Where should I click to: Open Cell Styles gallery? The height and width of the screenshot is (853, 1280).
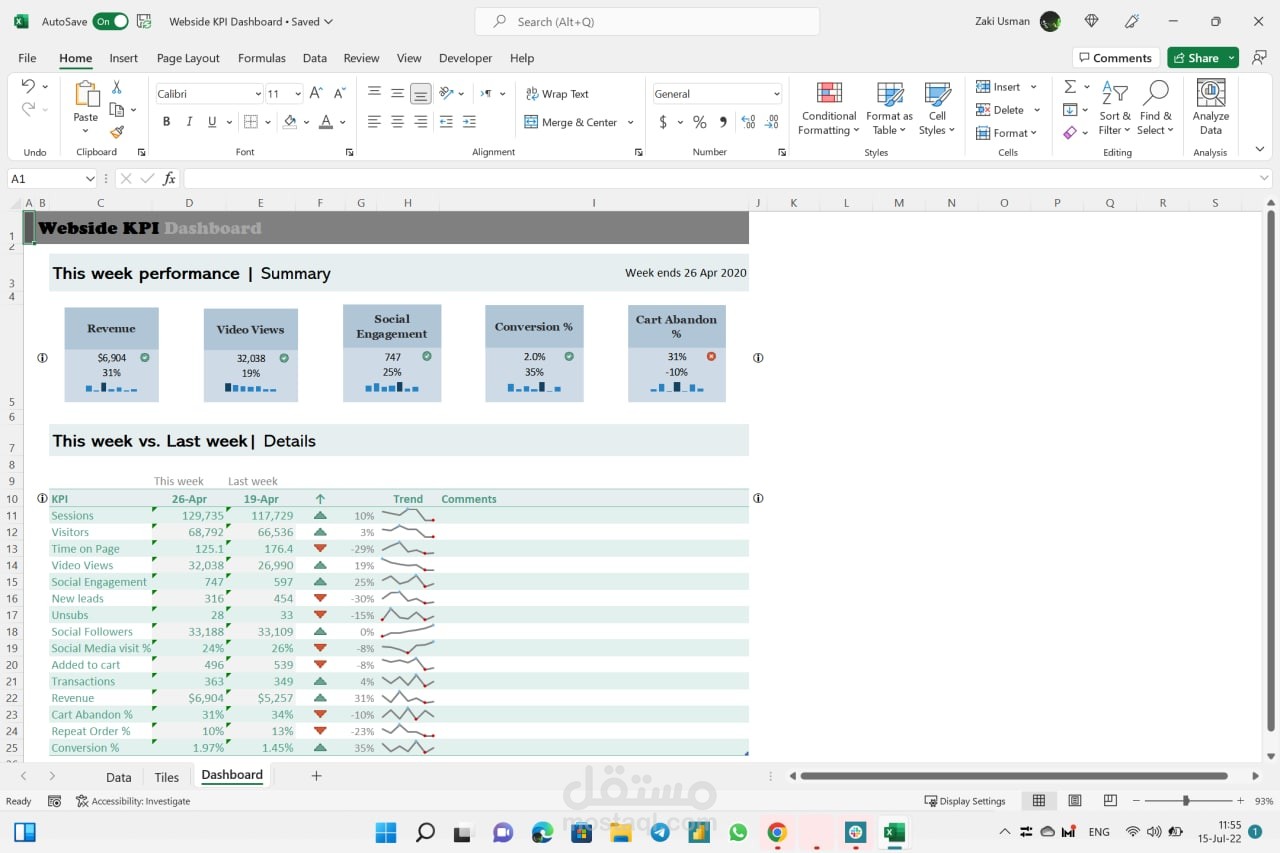tap(937, 109)
